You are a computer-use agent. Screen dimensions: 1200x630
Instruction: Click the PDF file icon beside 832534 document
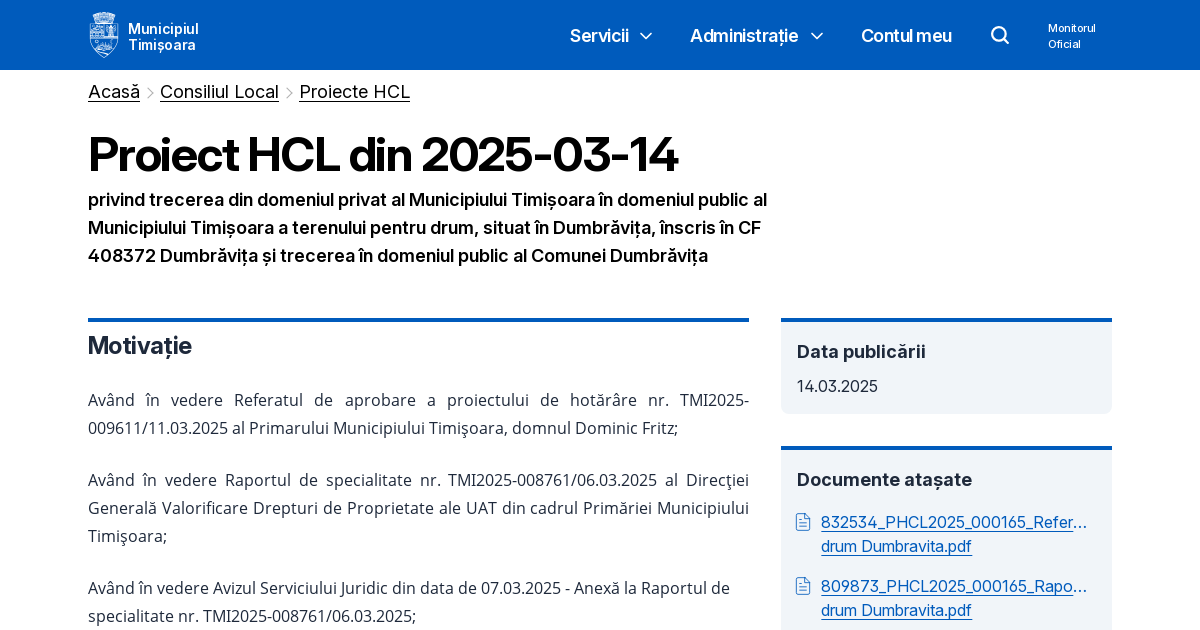point(803,521)
